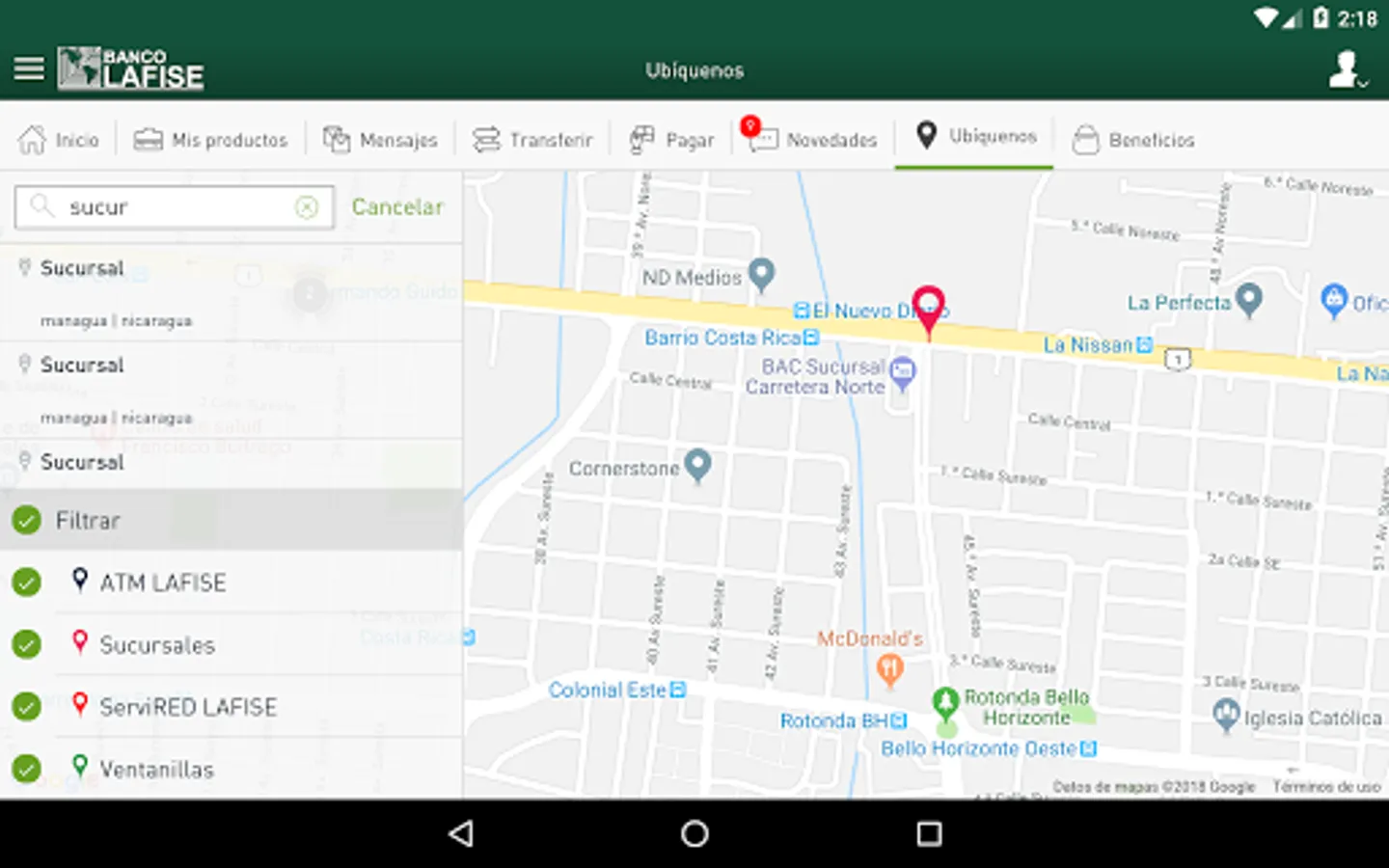Tap the Banco LAFISE logo

[x=130, y=68]
